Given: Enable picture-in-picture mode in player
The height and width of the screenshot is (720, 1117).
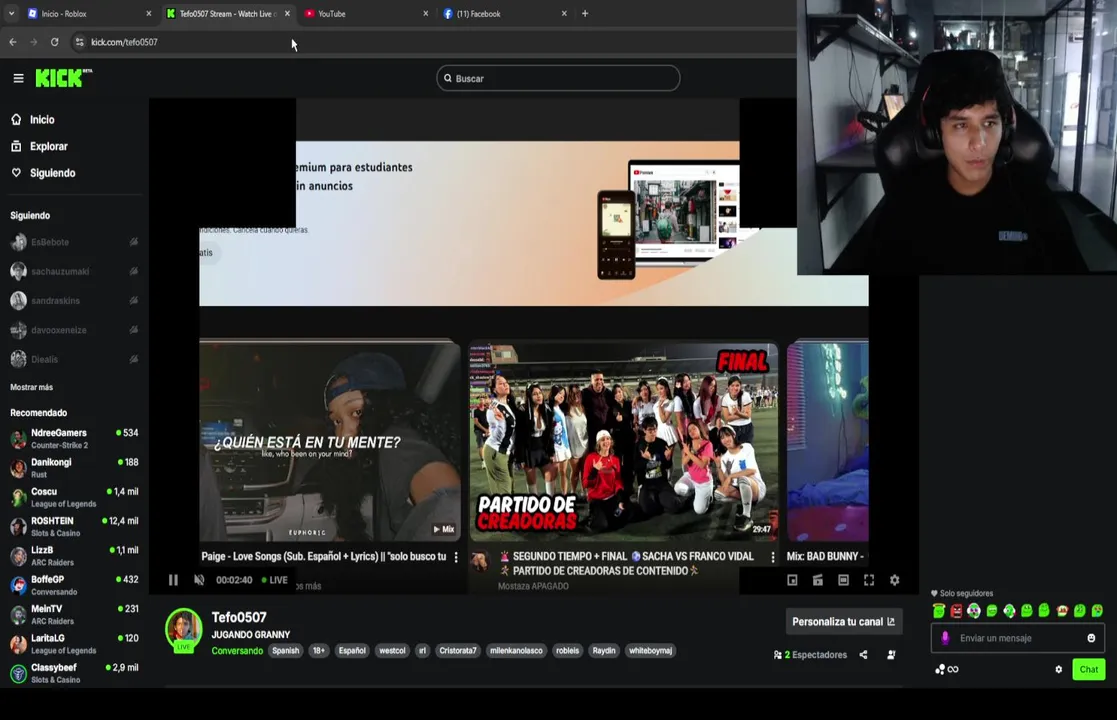Looking at the screenshot, I should 792,580.
